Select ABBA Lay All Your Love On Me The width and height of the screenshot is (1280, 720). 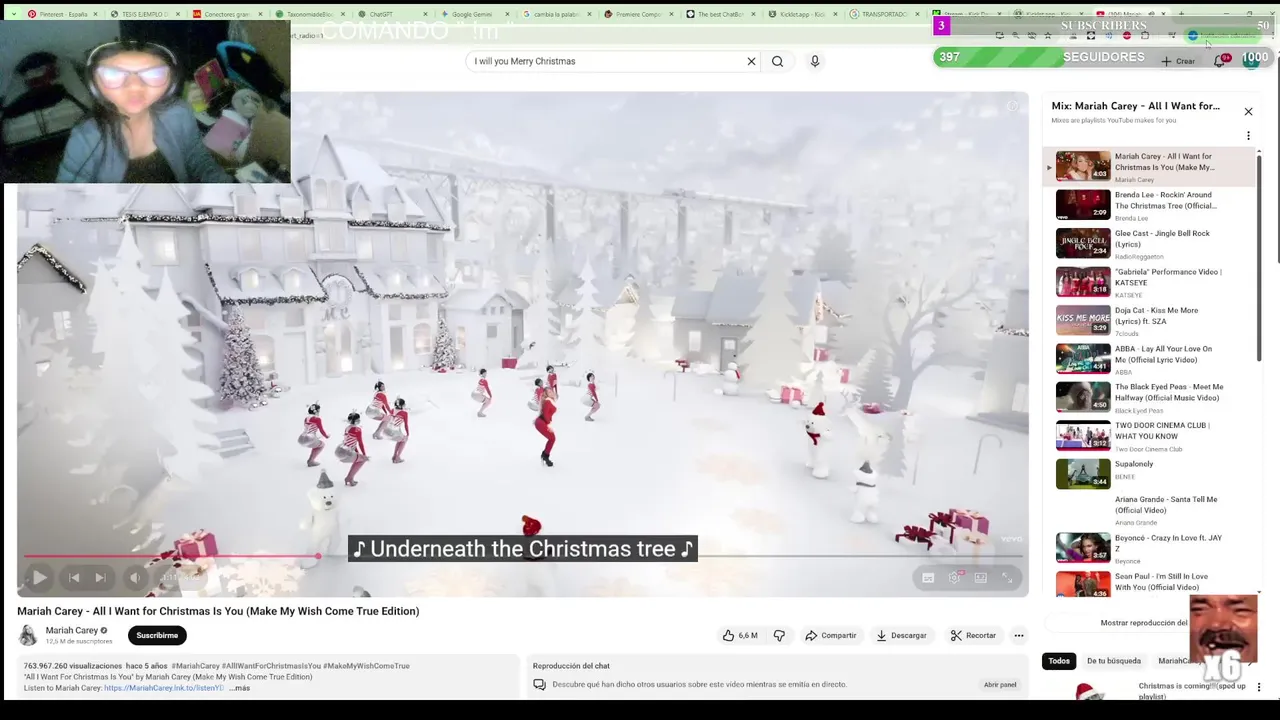[x=1150, y=359]
